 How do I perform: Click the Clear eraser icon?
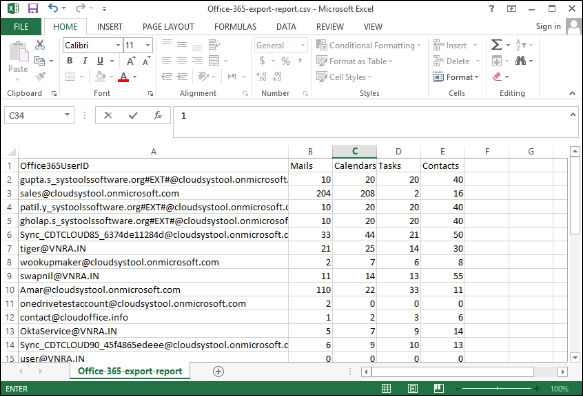(497, 77)
